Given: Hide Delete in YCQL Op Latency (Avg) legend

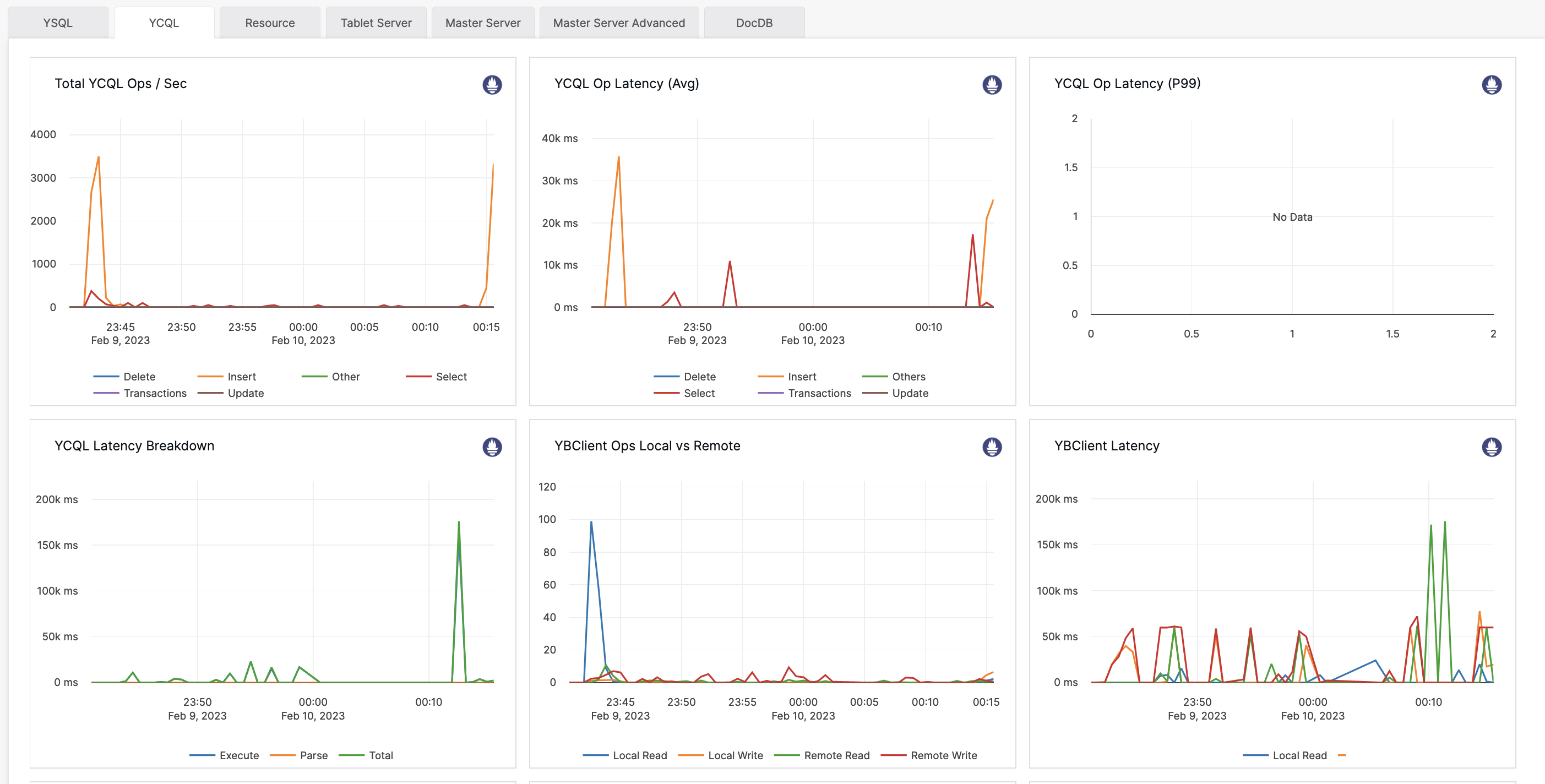Looking at the screenshot, I should coord(684,377).
